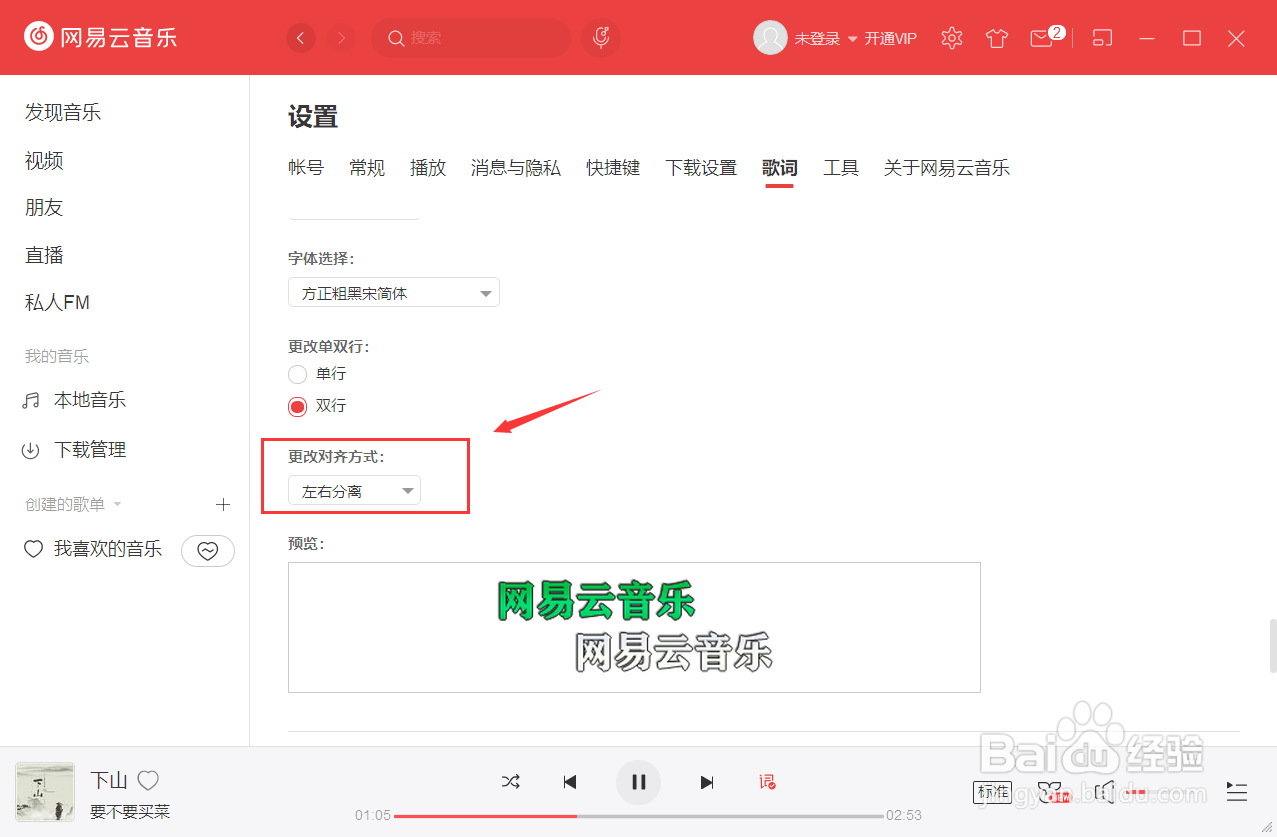The width and height of the screenshot is (1277, 837).
Task: Select 双行 radio button
Action: (297, 406)
